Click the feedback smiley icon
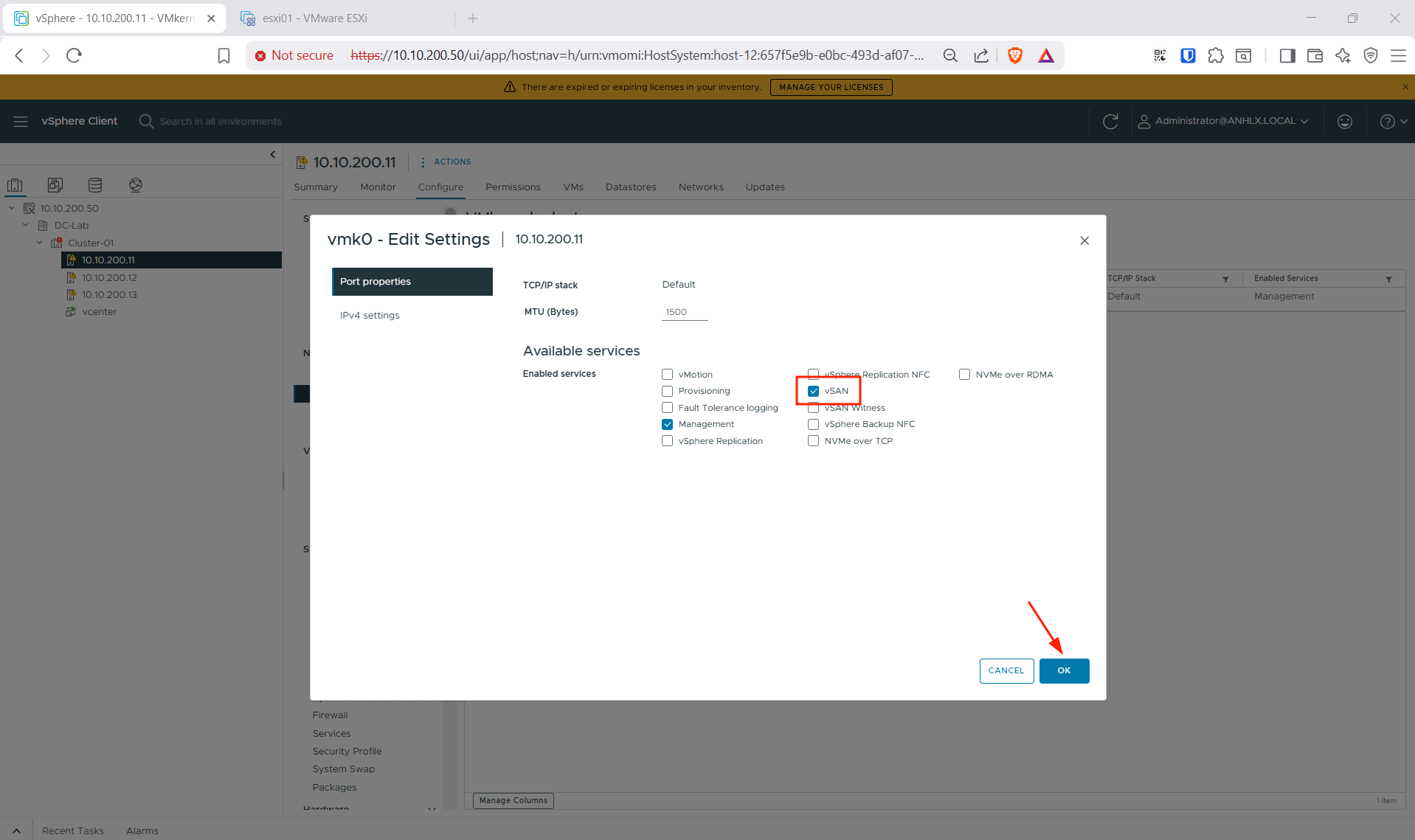Screen dimensions: 1415x840 click(1345, 121)
